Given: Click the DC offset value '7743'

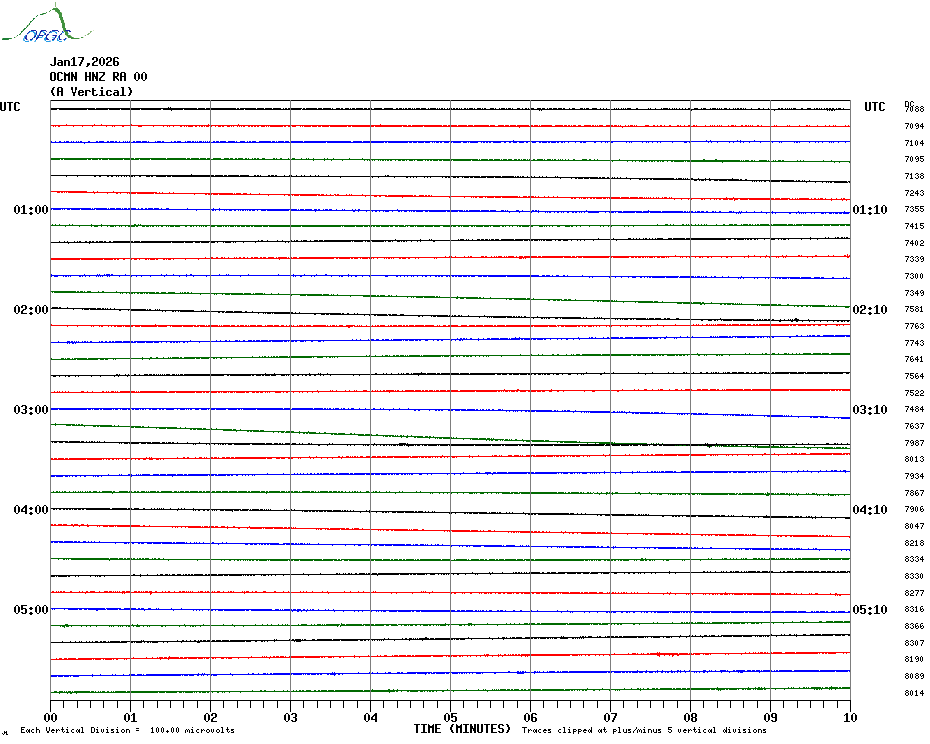Looking at the screenshot, I should pos(914,343).
